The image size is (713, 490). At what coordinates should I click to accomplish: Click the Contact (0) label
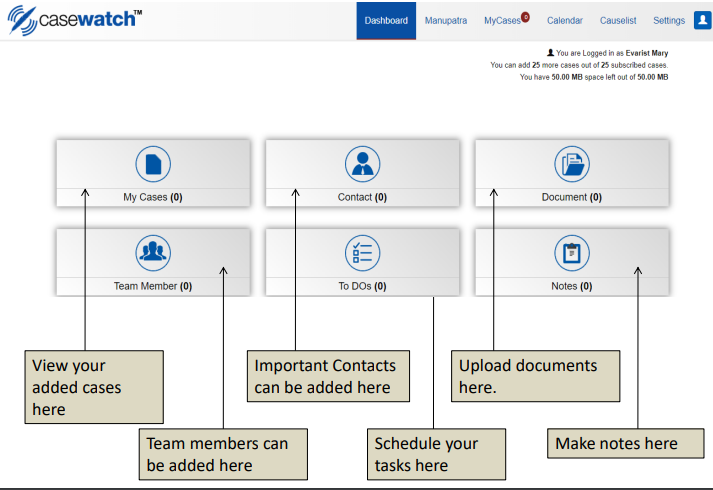362,197
